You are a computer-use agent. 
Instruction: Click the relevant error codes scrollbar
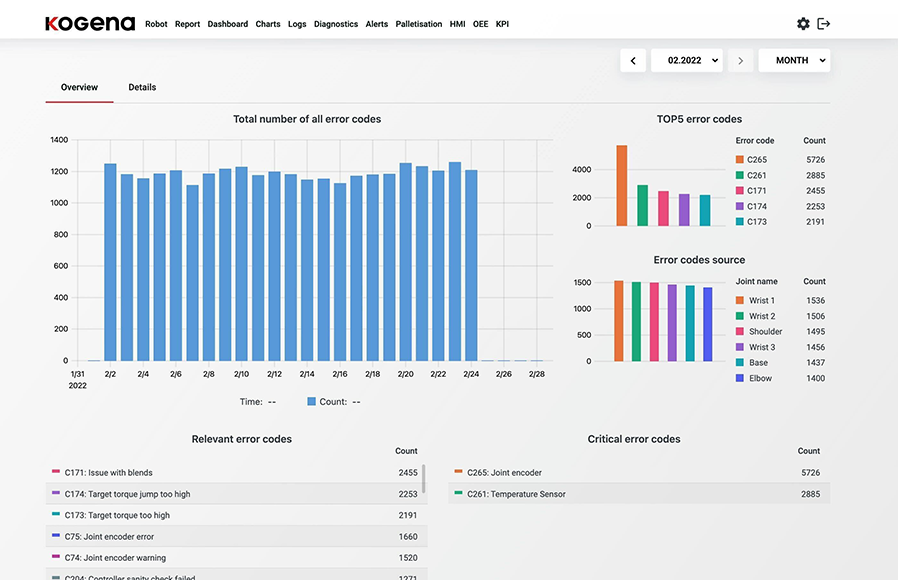(x=424, y=478)
